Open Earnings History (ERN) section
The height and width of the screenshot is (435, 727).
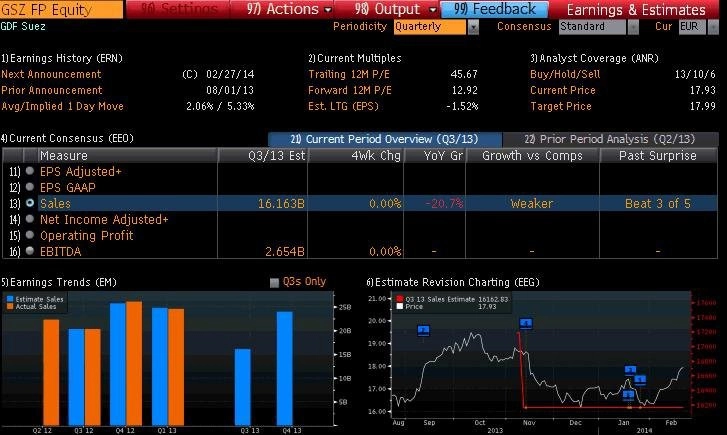pos(62,58)
